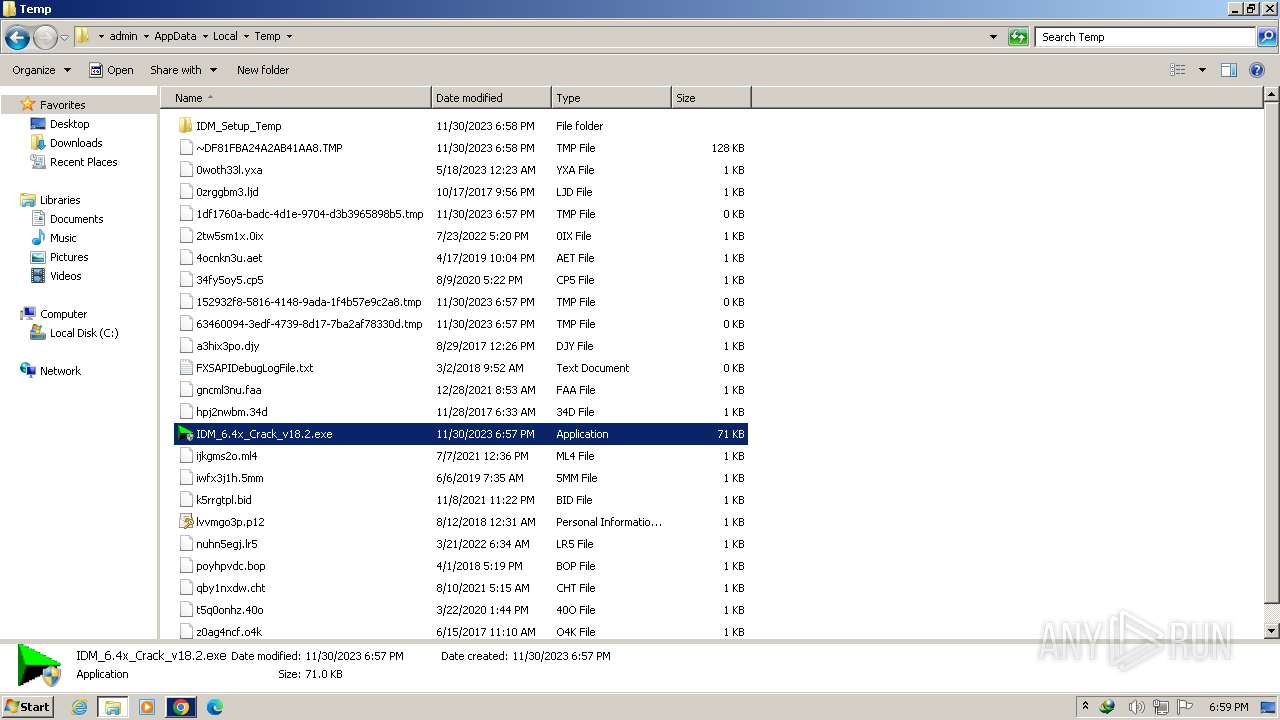Sort by the Type column header

click(611, 98)
